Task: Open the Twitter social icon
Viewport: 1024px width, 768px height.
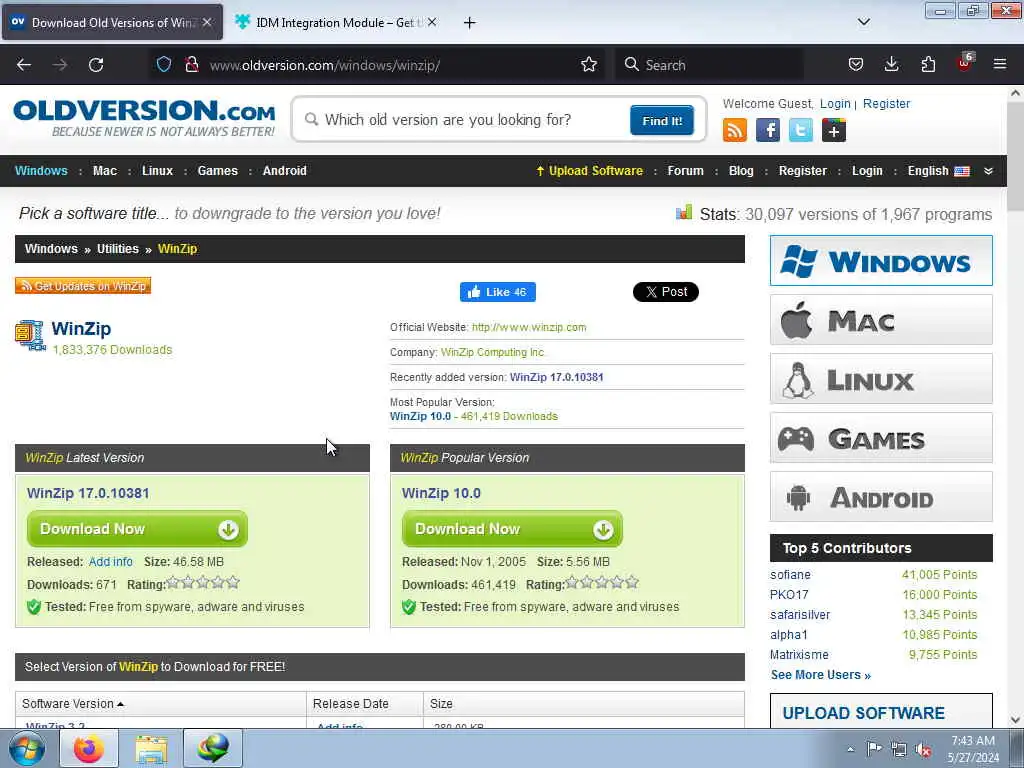Action: click(801, 130)
